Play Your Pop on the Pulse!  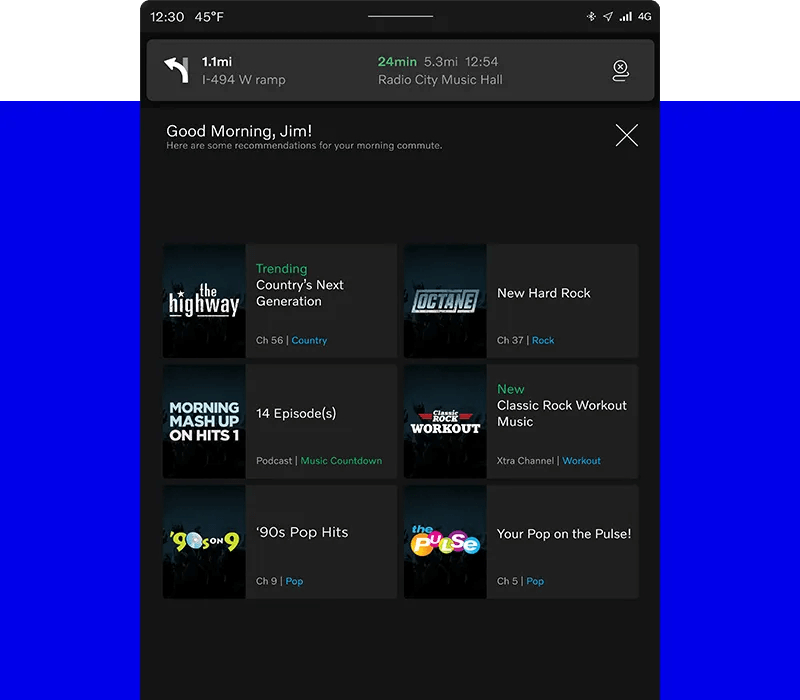(x=564, y=534)
